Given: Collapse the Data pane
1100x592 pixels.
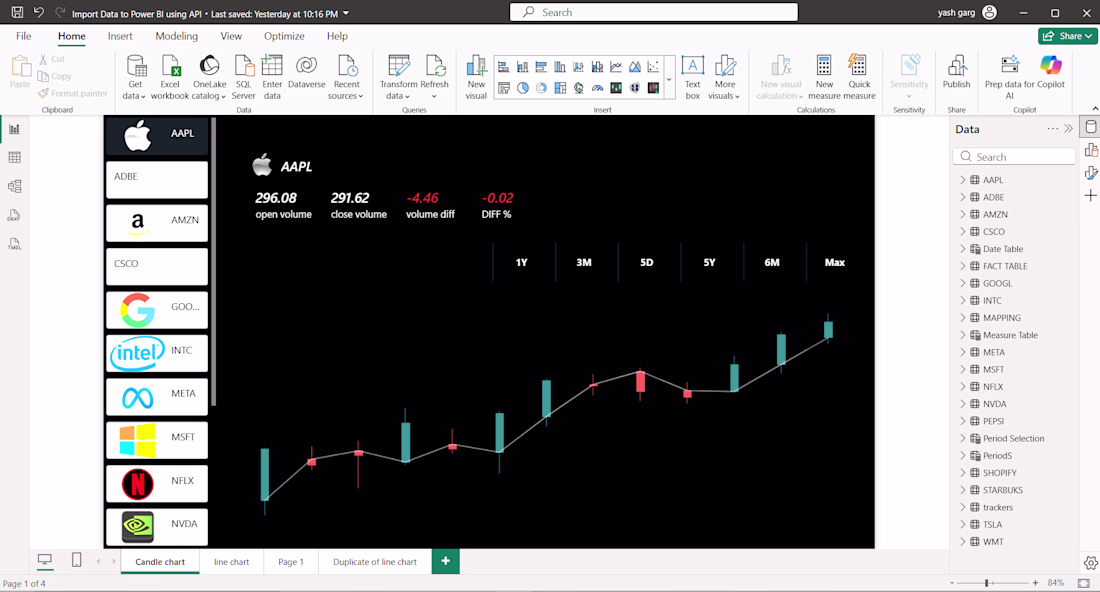Looking at the screenshot, I should (x=1068, y=128).
